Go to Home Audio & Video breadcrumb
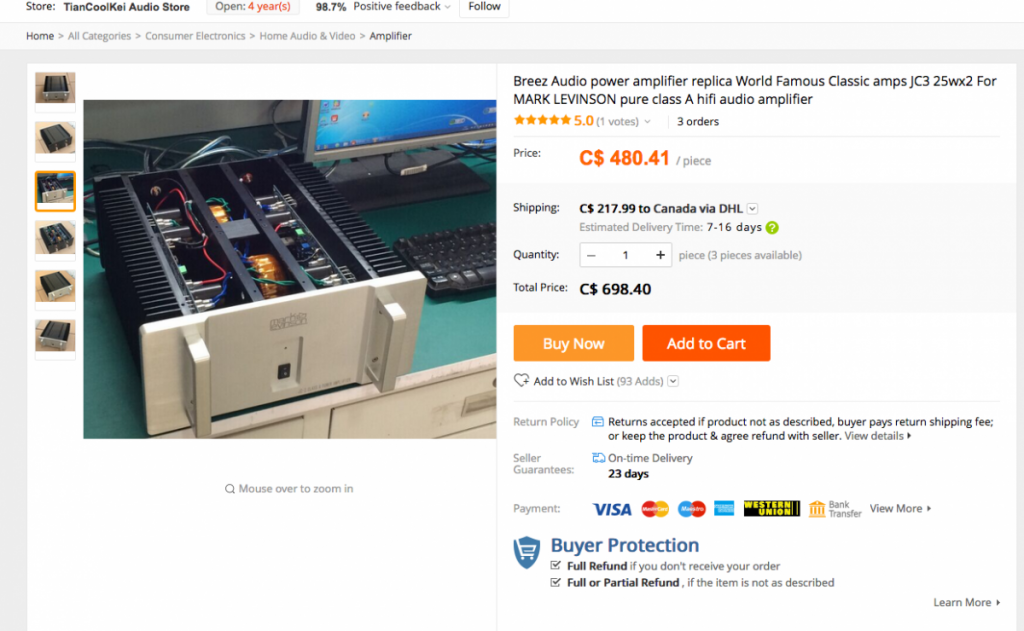 [x=308, y=36]
